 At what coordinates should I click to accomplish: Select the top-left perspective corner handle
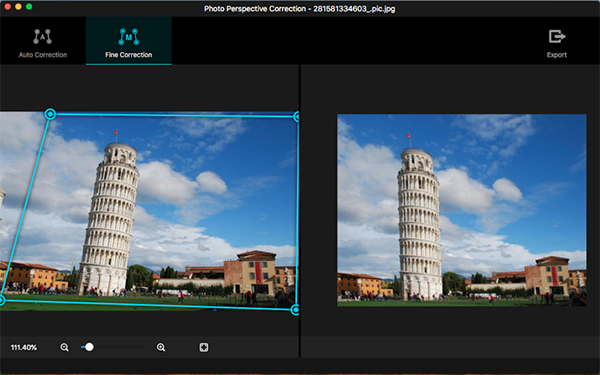pyautogui.click(x=50, y=114)
